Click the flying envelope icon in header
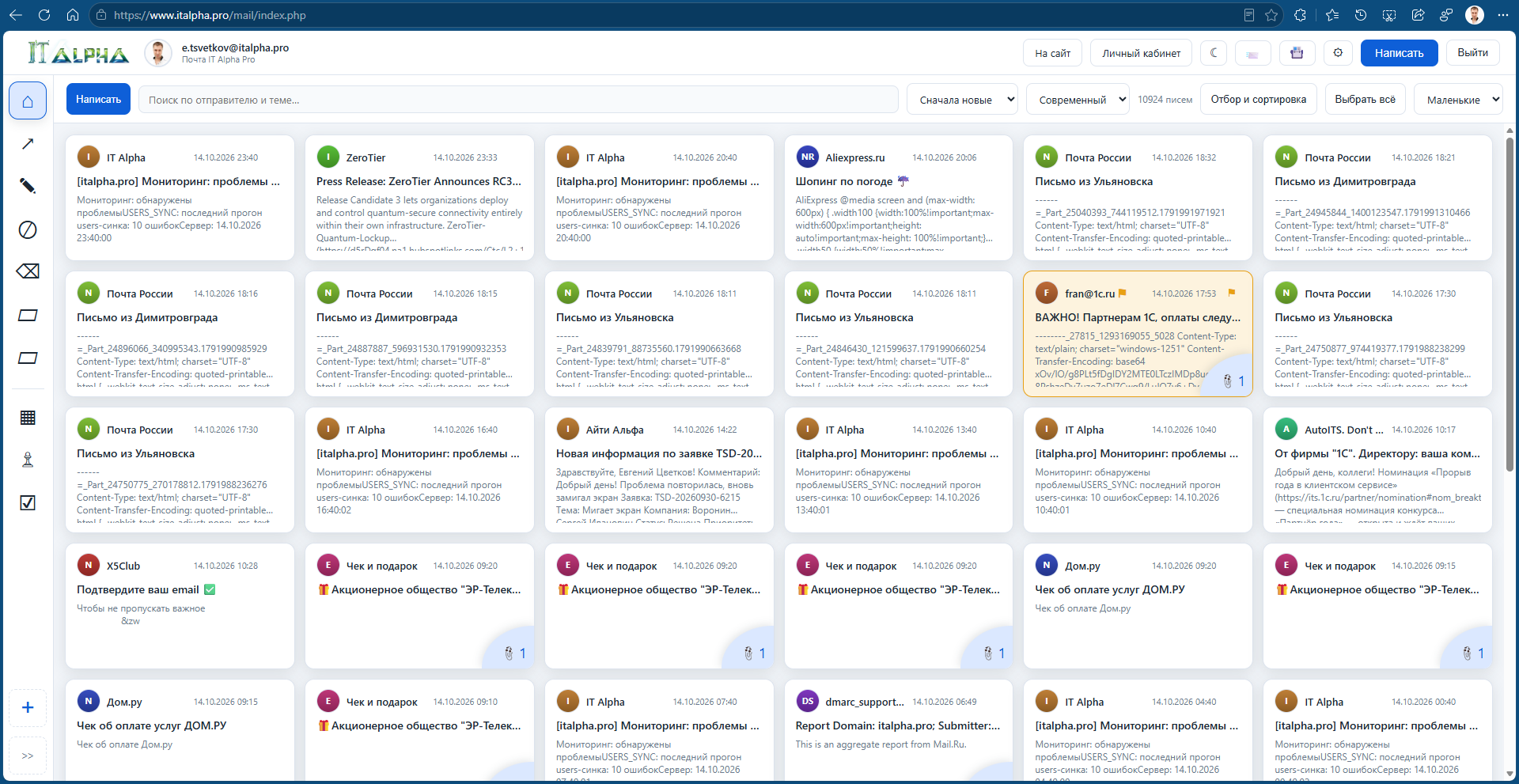The width and height of the screenshot is (1519, 784). [x=1252, y=53]
